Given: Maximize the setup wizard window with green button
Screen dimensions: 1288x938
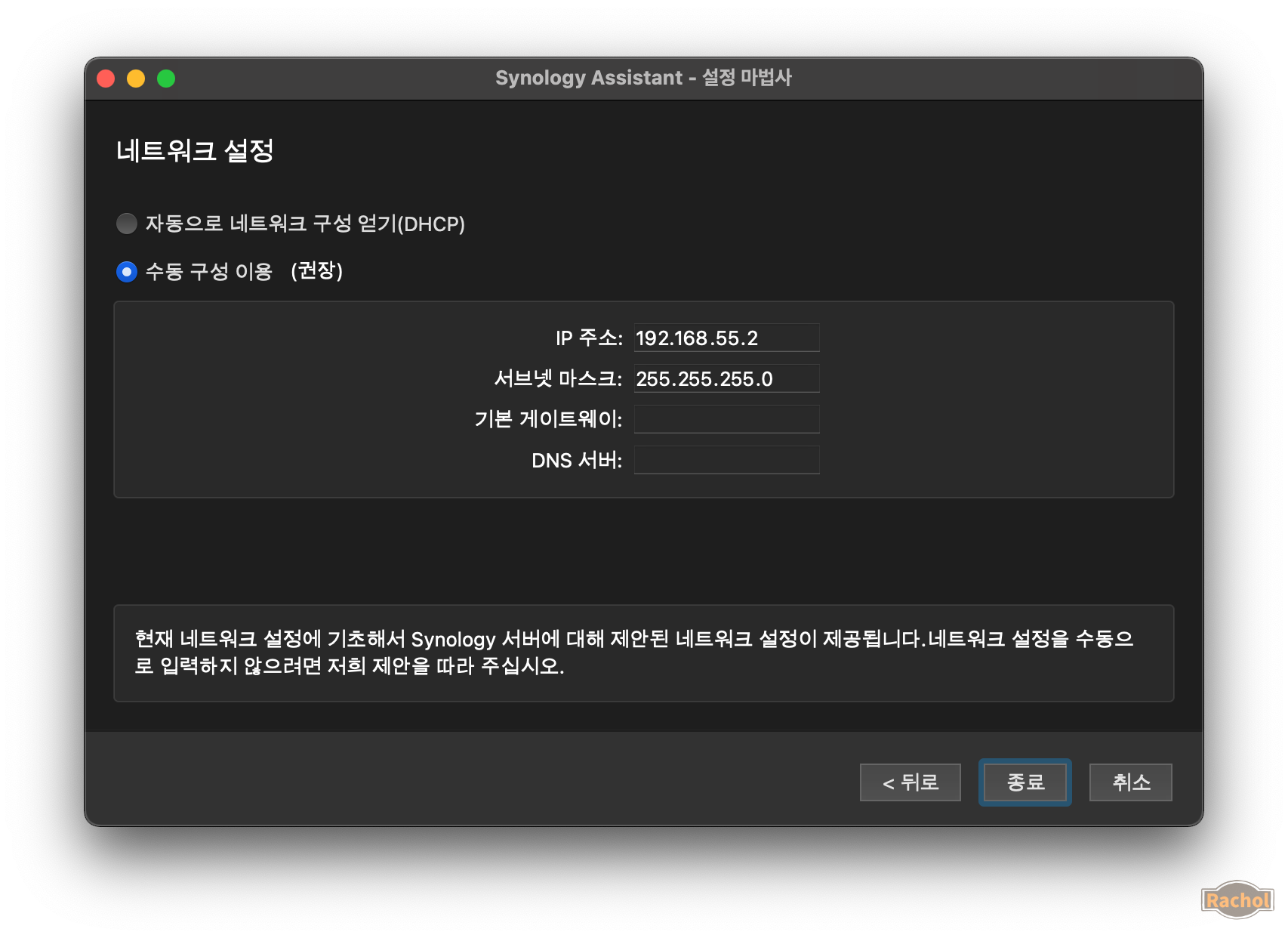Looking at the screenshot, I should [x=166, y=79].
